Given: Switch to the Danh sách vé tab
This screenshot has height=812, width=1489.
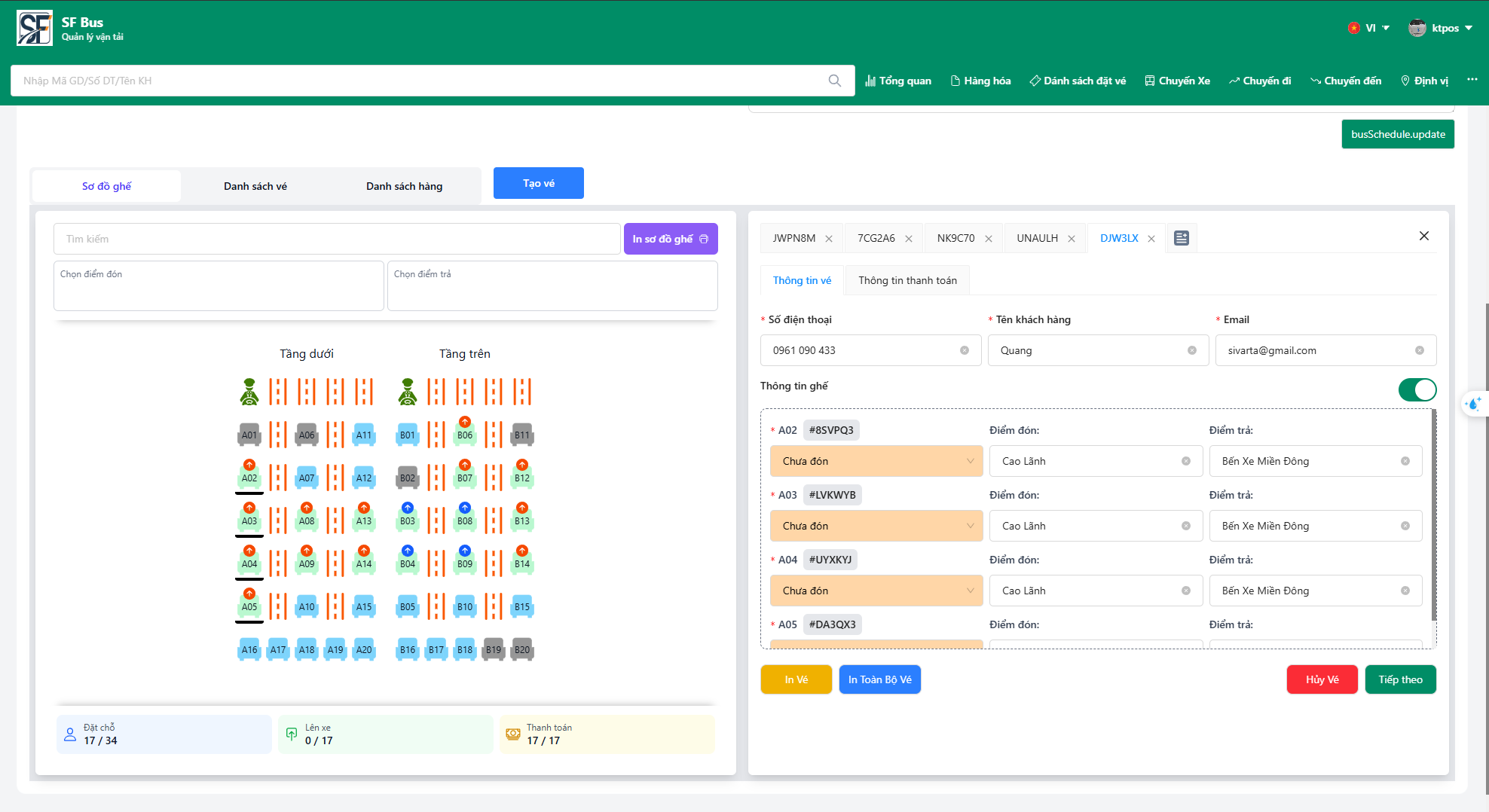Looking at the screenshot, I should (255, 186).
